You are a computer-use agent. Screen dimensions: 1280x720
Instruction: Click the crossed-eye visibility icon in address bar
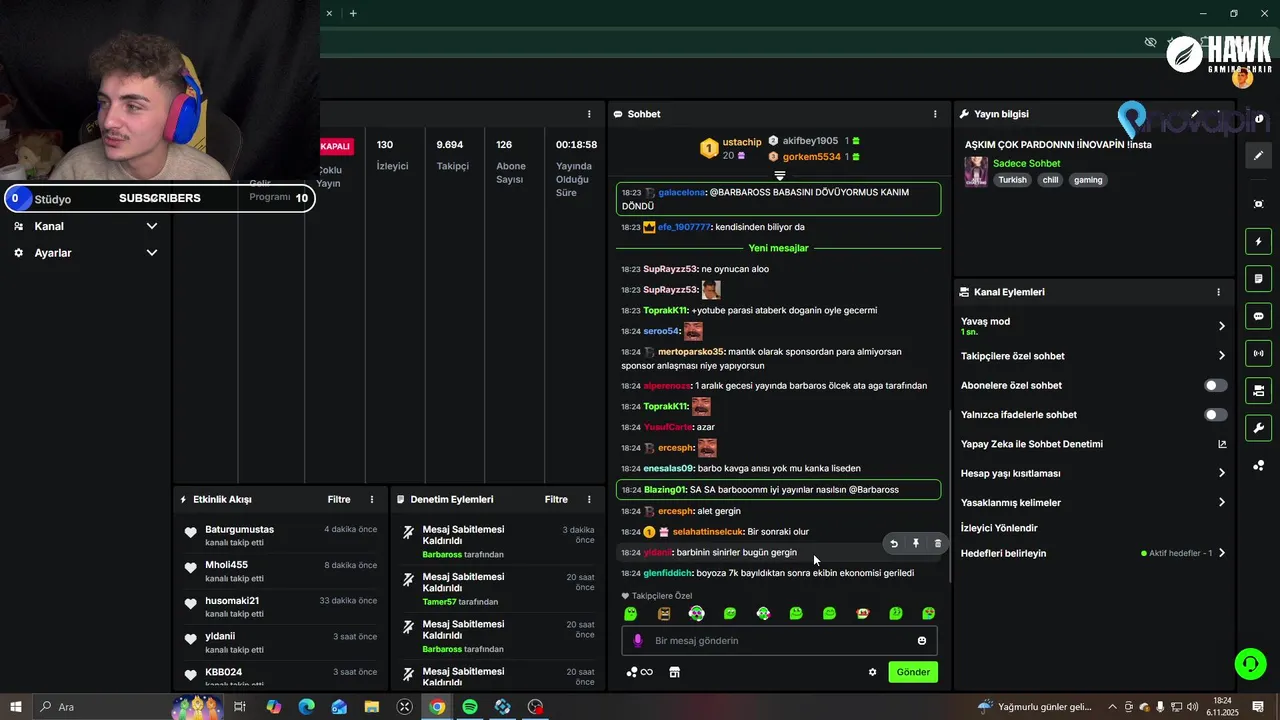1150,42
